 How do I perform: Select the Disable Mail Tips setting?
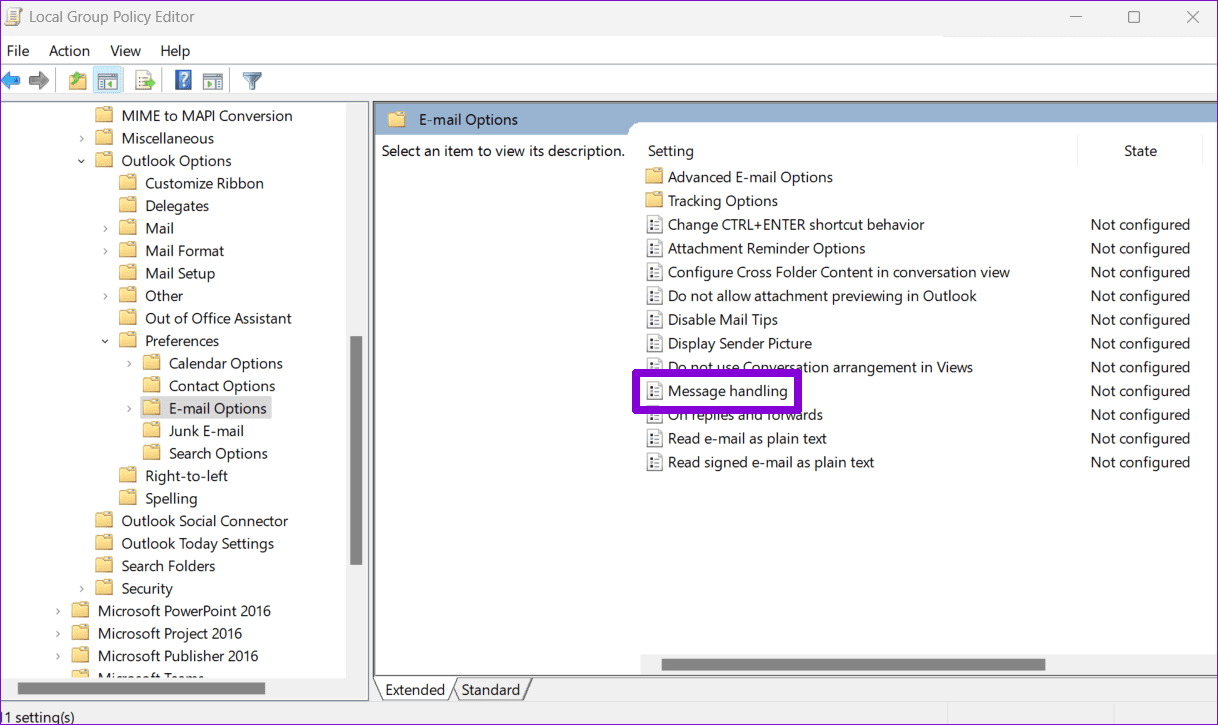[x=723, y=319]
